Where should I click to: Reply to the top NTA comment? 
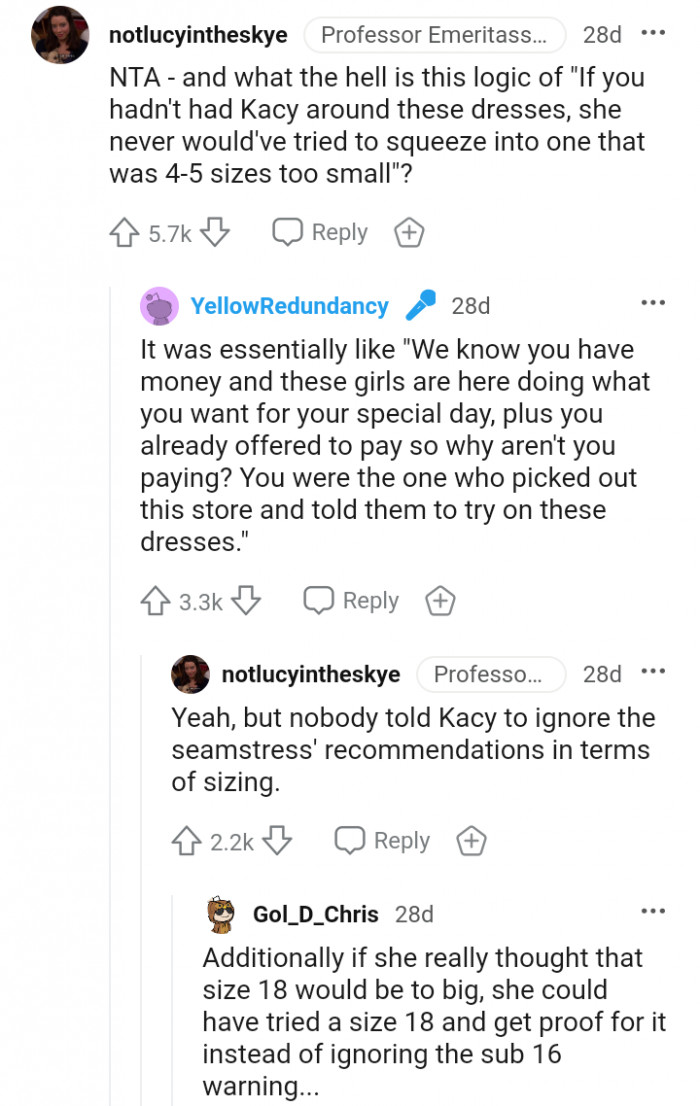pyautogui.click(x=318, y=232)
